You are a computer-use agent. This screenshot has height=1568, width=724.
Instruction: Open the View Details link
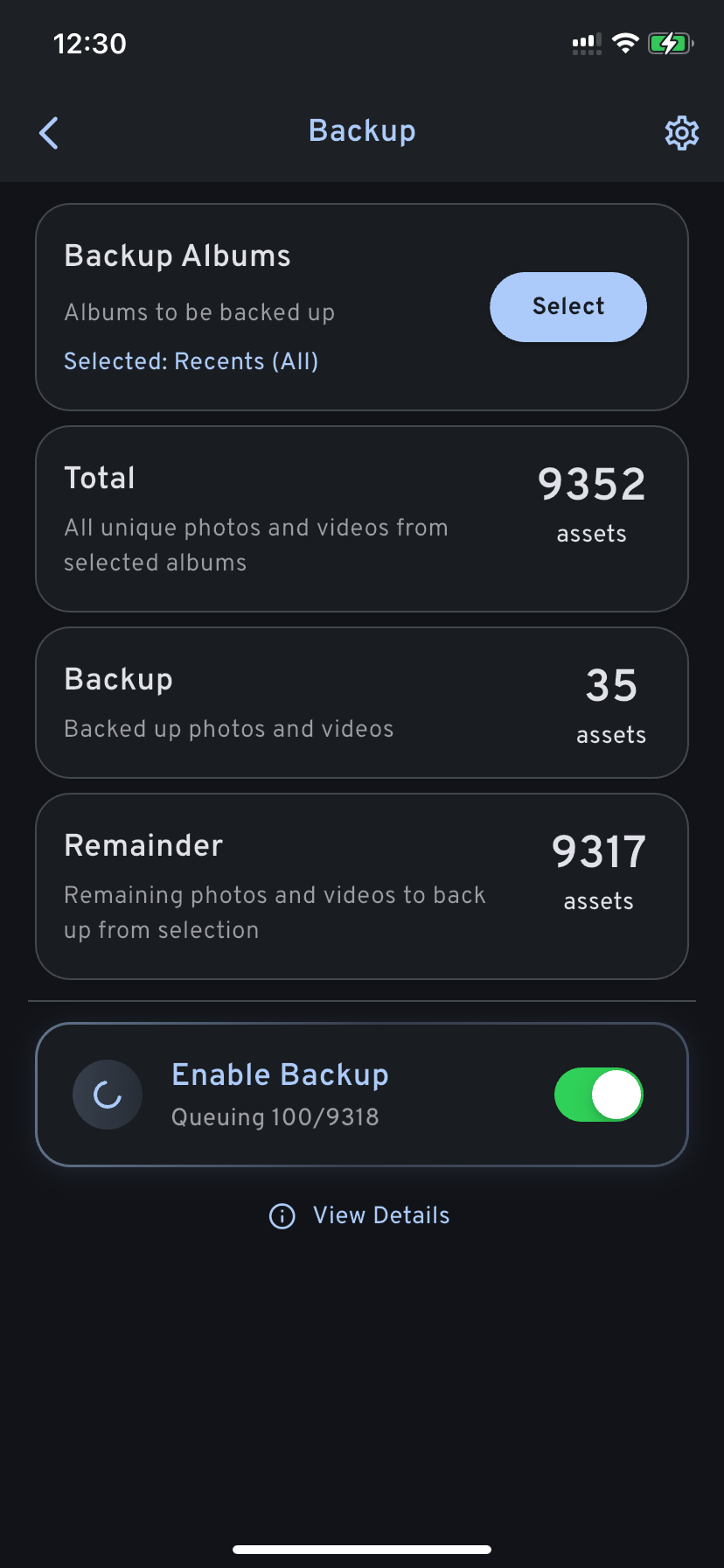(x=381, y=1215)
